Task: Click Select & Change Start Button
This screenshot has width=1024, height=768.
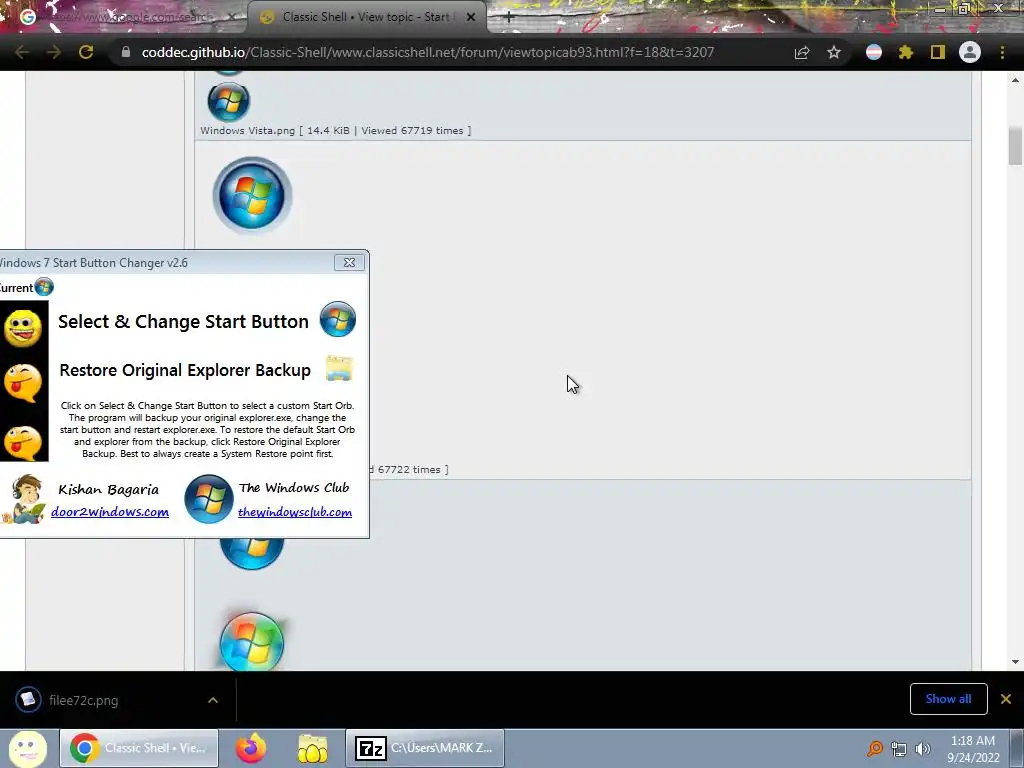Action: pos(183,321)
